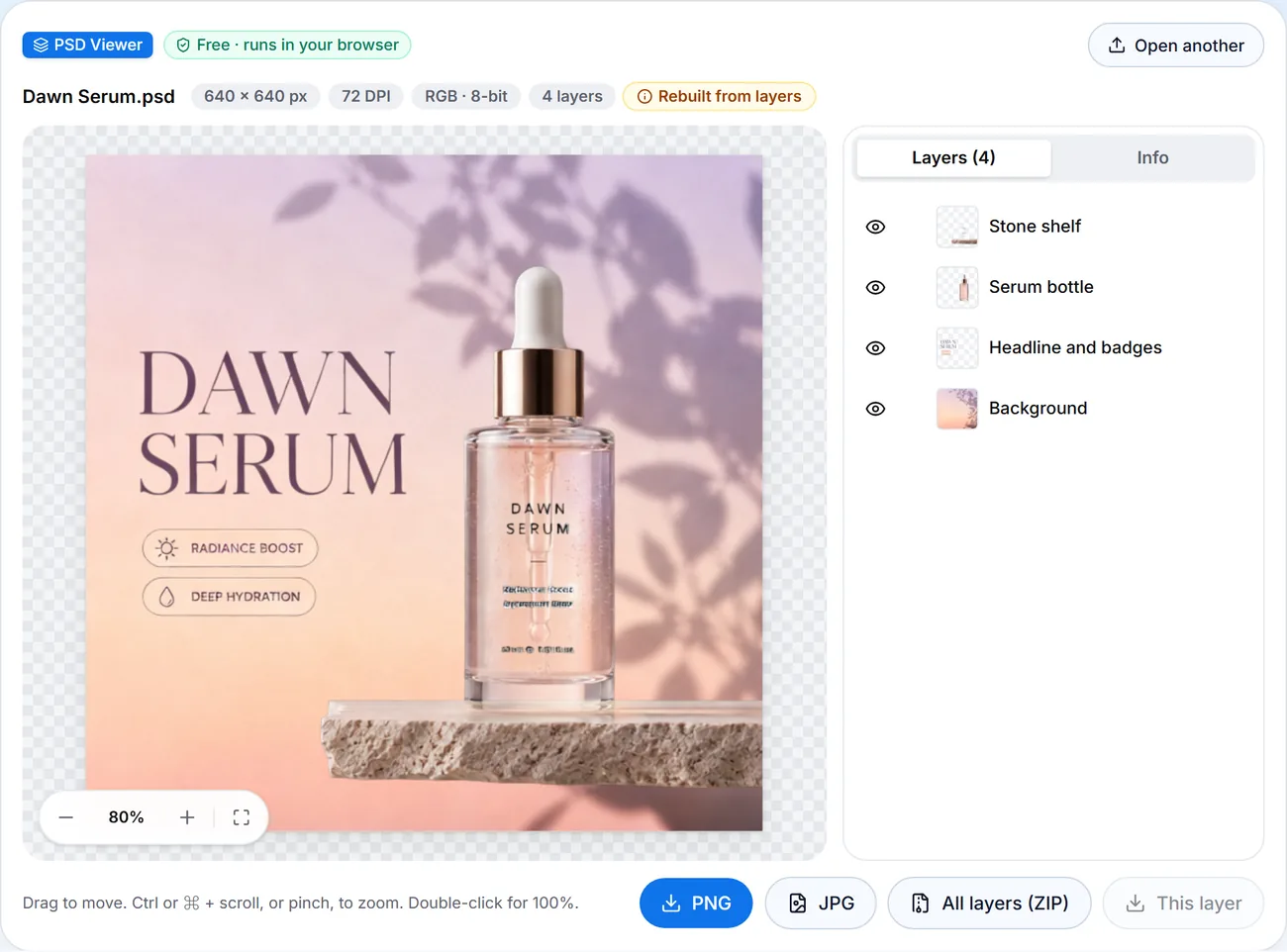
Task: Zoom in with the plus button
Action: click(x=187, y=817)
